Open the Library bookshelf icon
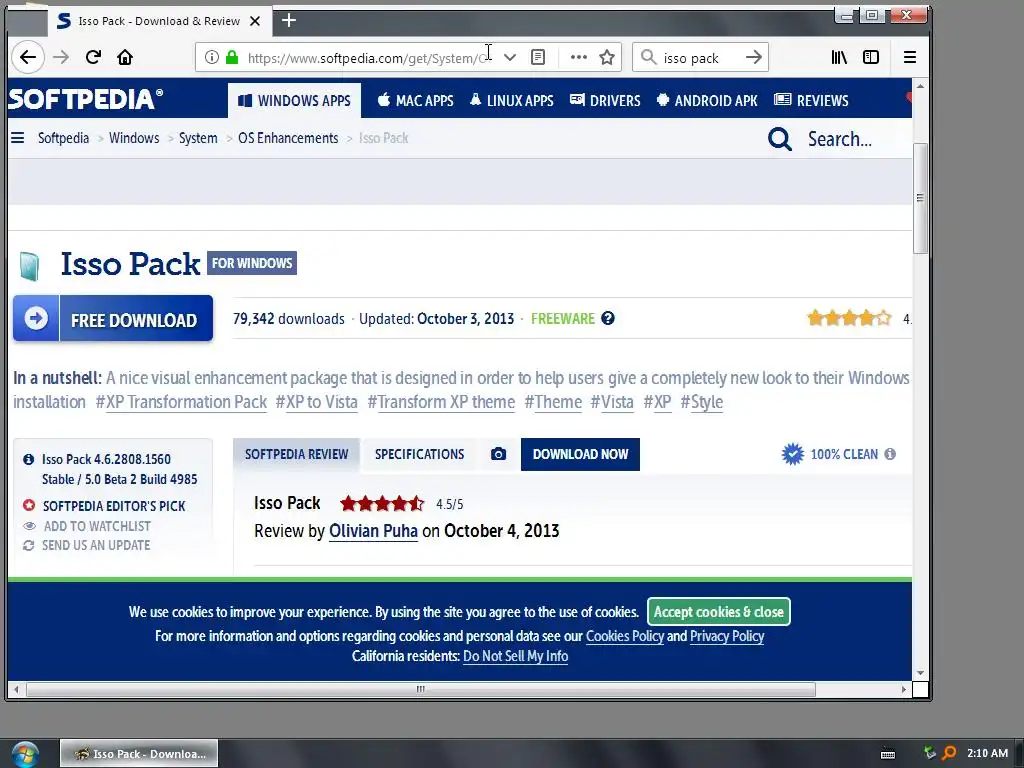Screen dimensions: 1024x768 (839, 57)
